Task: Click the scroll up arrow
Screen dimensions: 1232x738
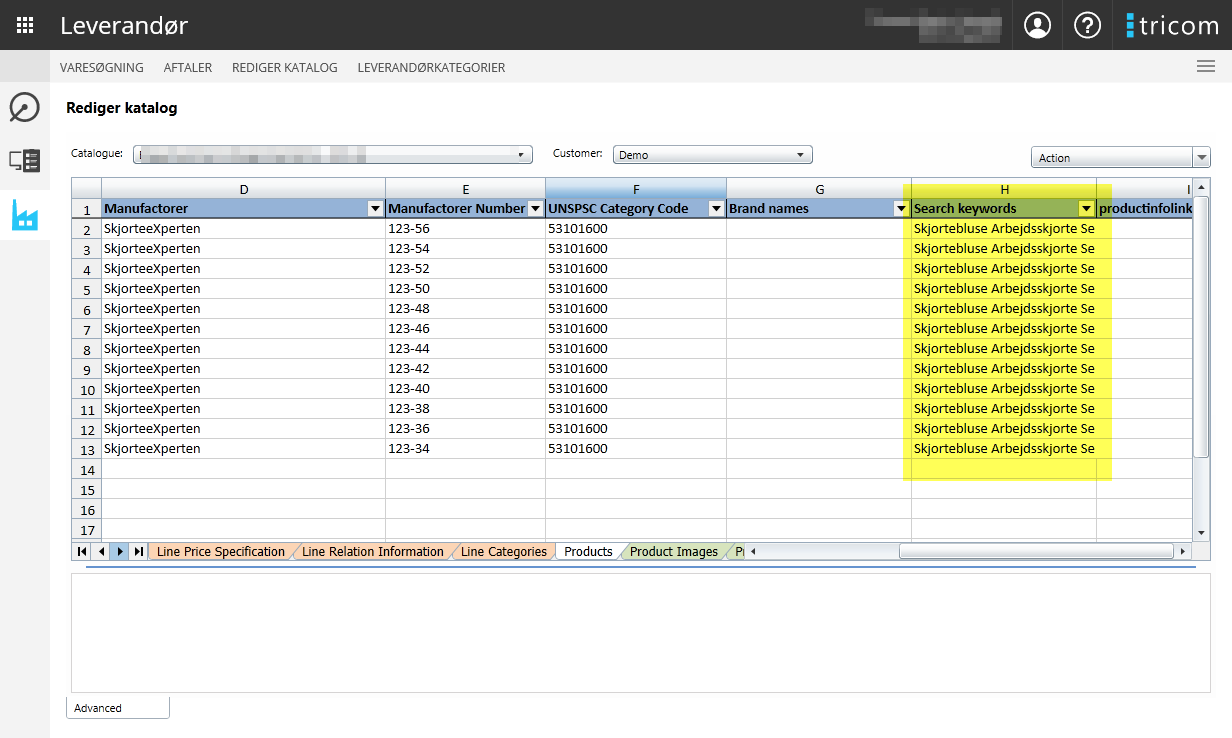Action: pos(1202,187)
